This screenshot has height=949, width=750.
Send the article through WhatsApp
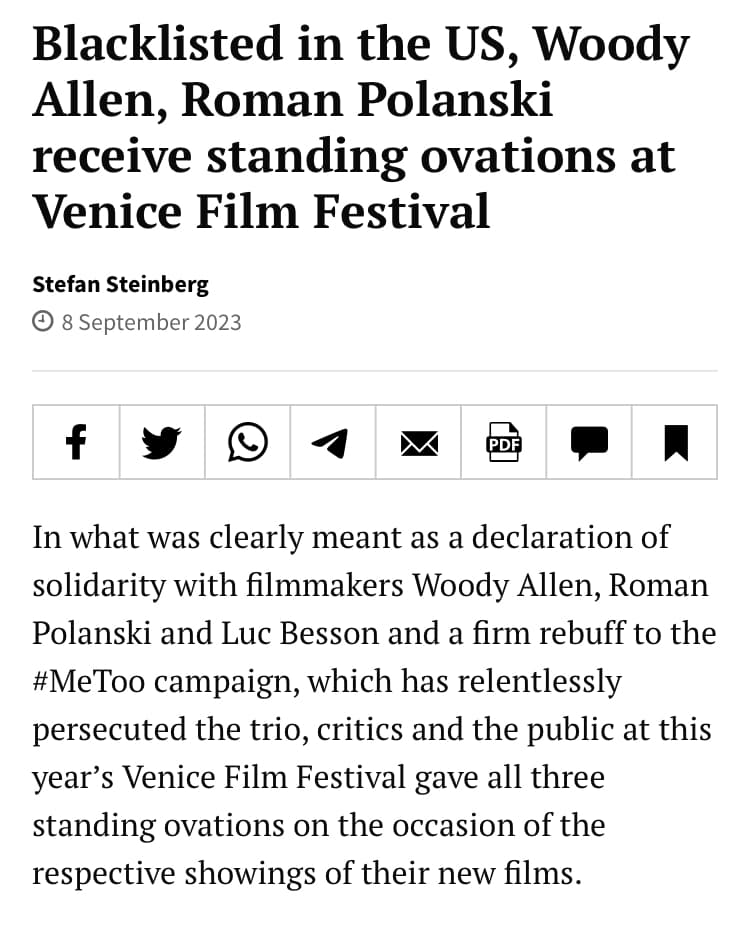tap(248, 442)
